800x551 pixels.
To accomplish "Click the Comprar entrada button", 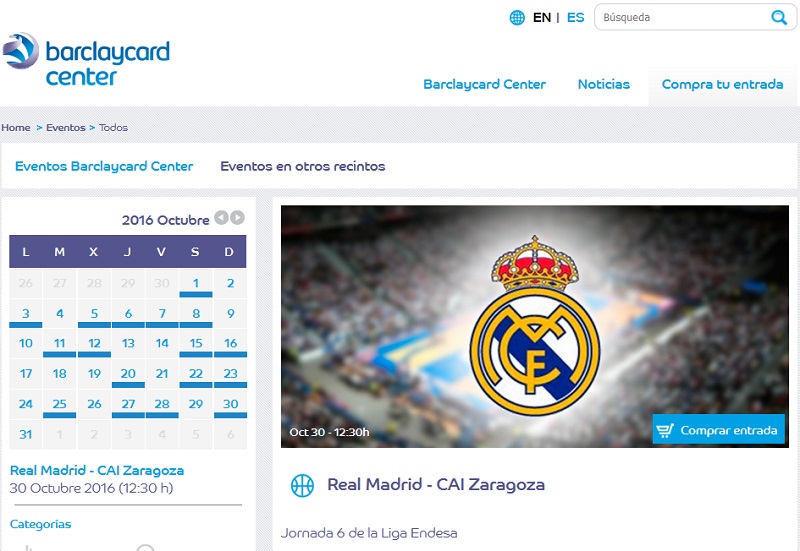I will [x=718, y=429].
